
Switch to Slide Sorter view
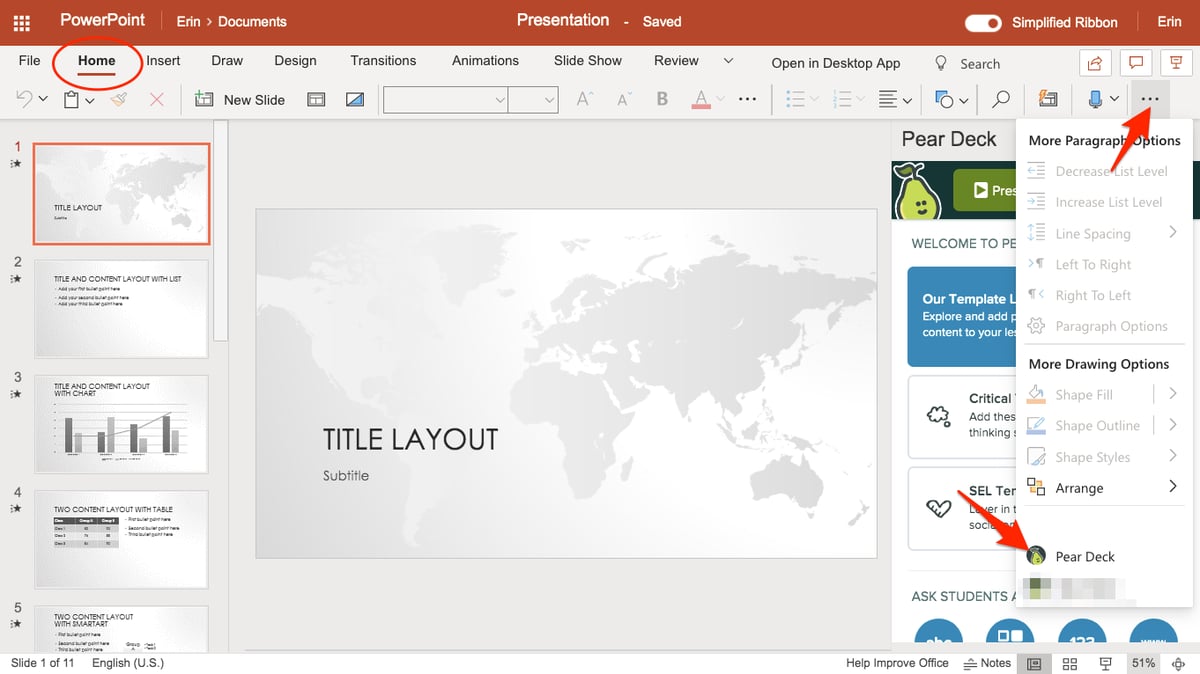[x=1069, y=663]
